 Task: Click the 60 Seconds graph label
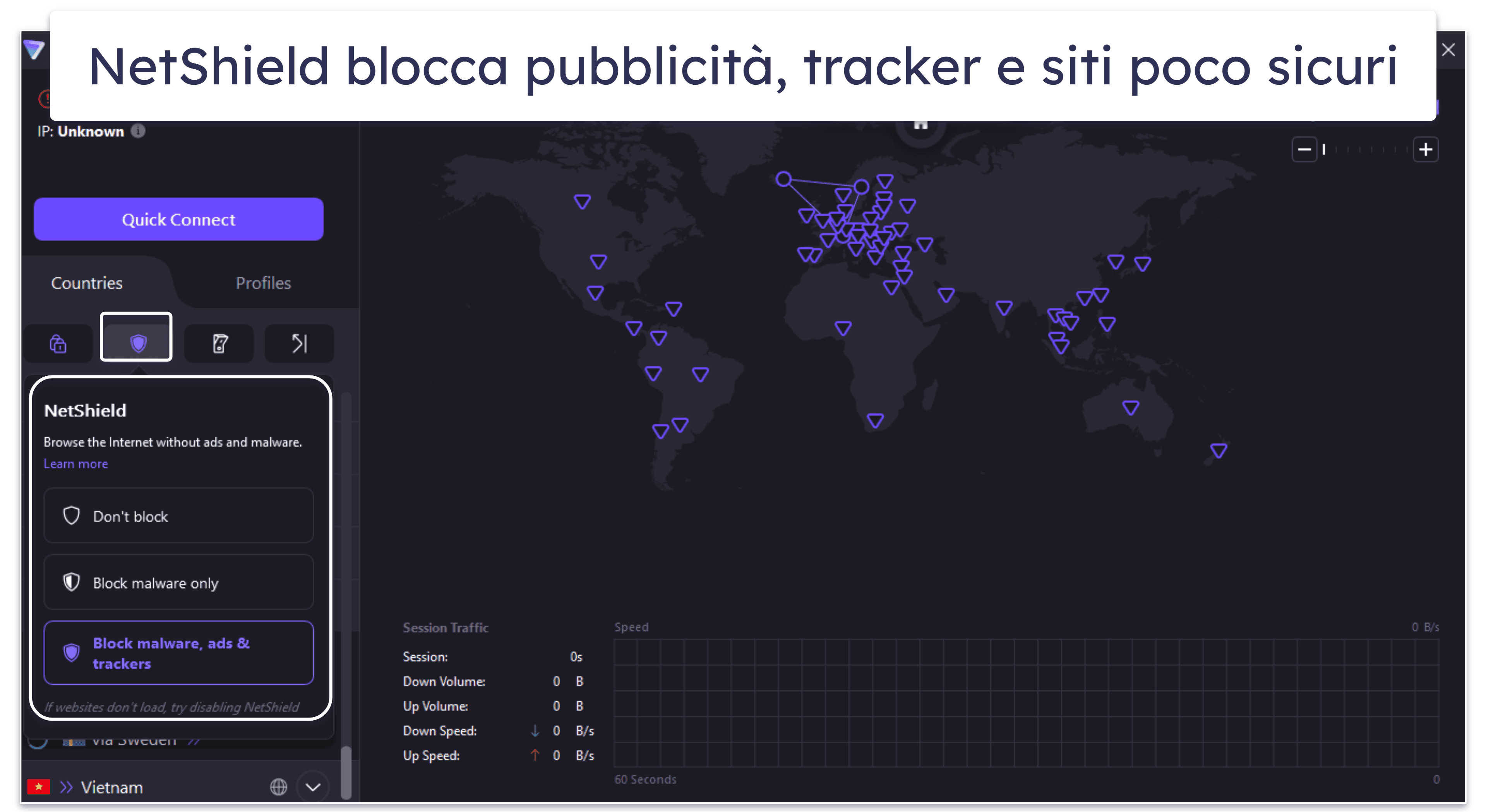tap(645, 779)
